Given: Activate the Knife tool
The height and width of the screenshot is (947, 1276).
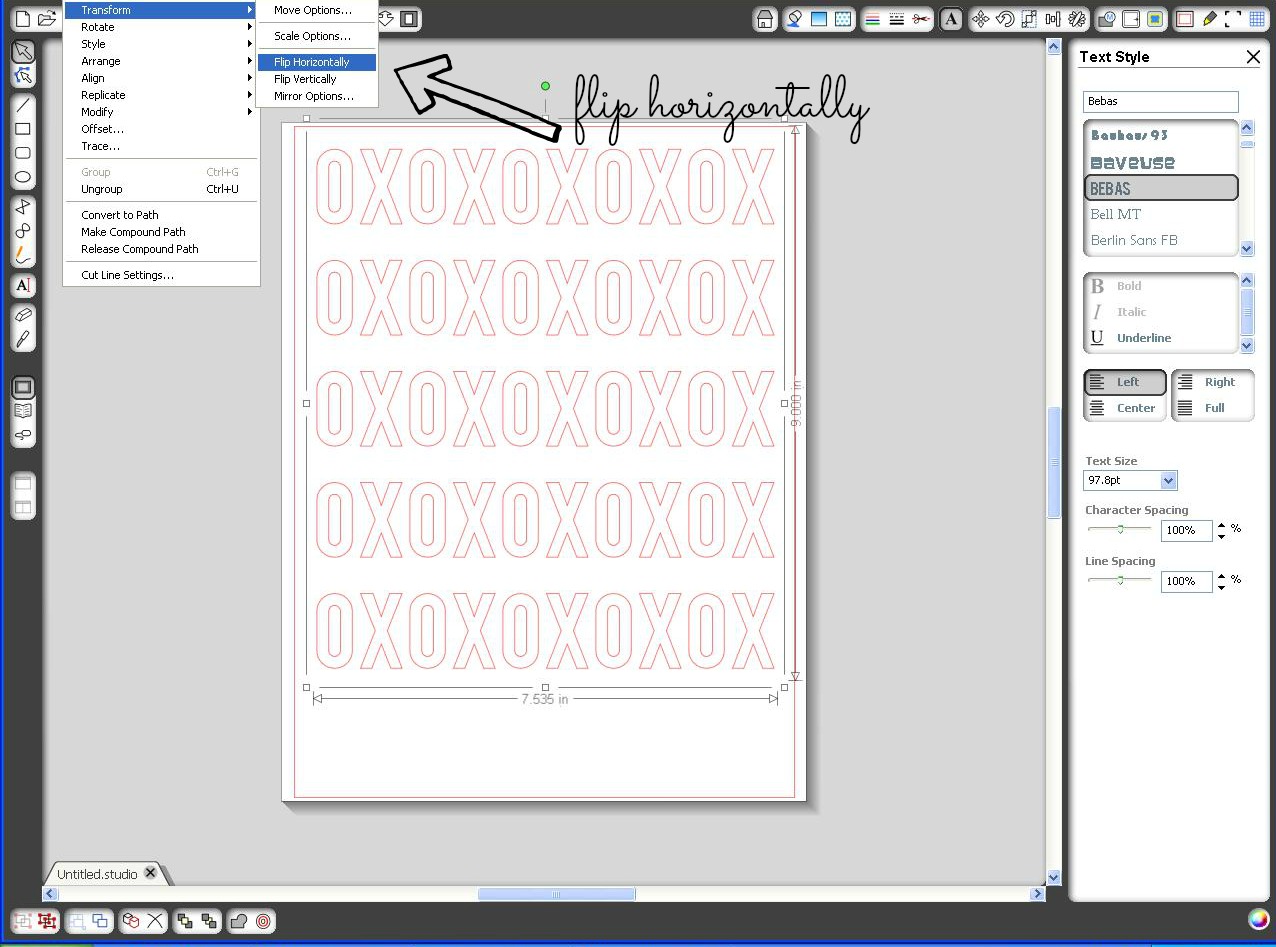Looking at the screenshot, I should click(x=23, y=339).
